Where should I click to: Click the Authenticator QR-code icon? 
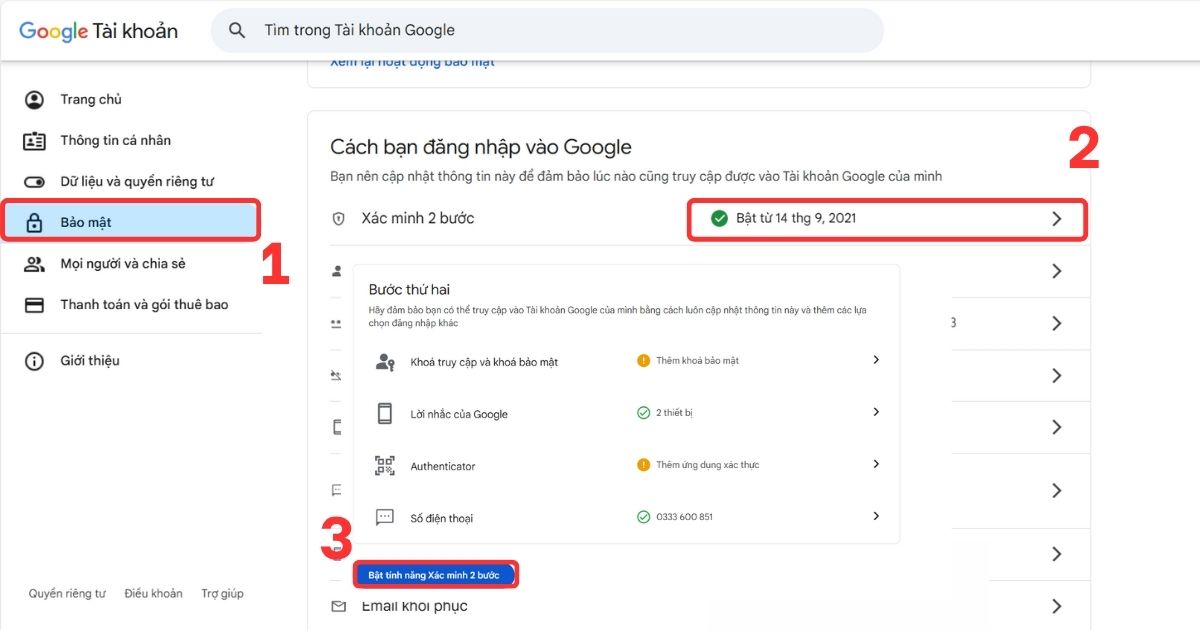click(x=385, y=464)
